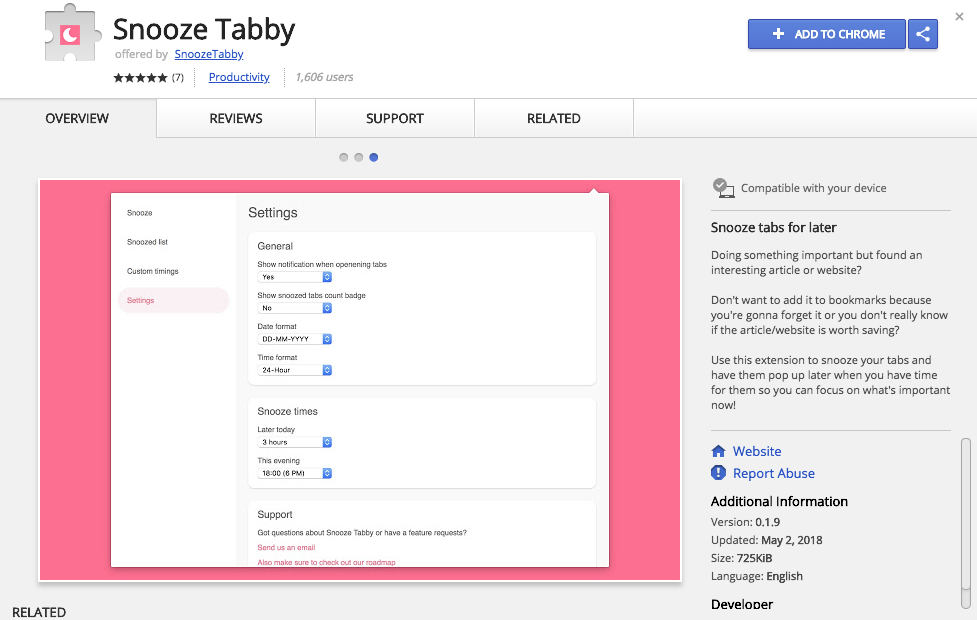Screen dimensions: 977x620
Task: Switch to the Overview tab
Action: click(77, 118)
